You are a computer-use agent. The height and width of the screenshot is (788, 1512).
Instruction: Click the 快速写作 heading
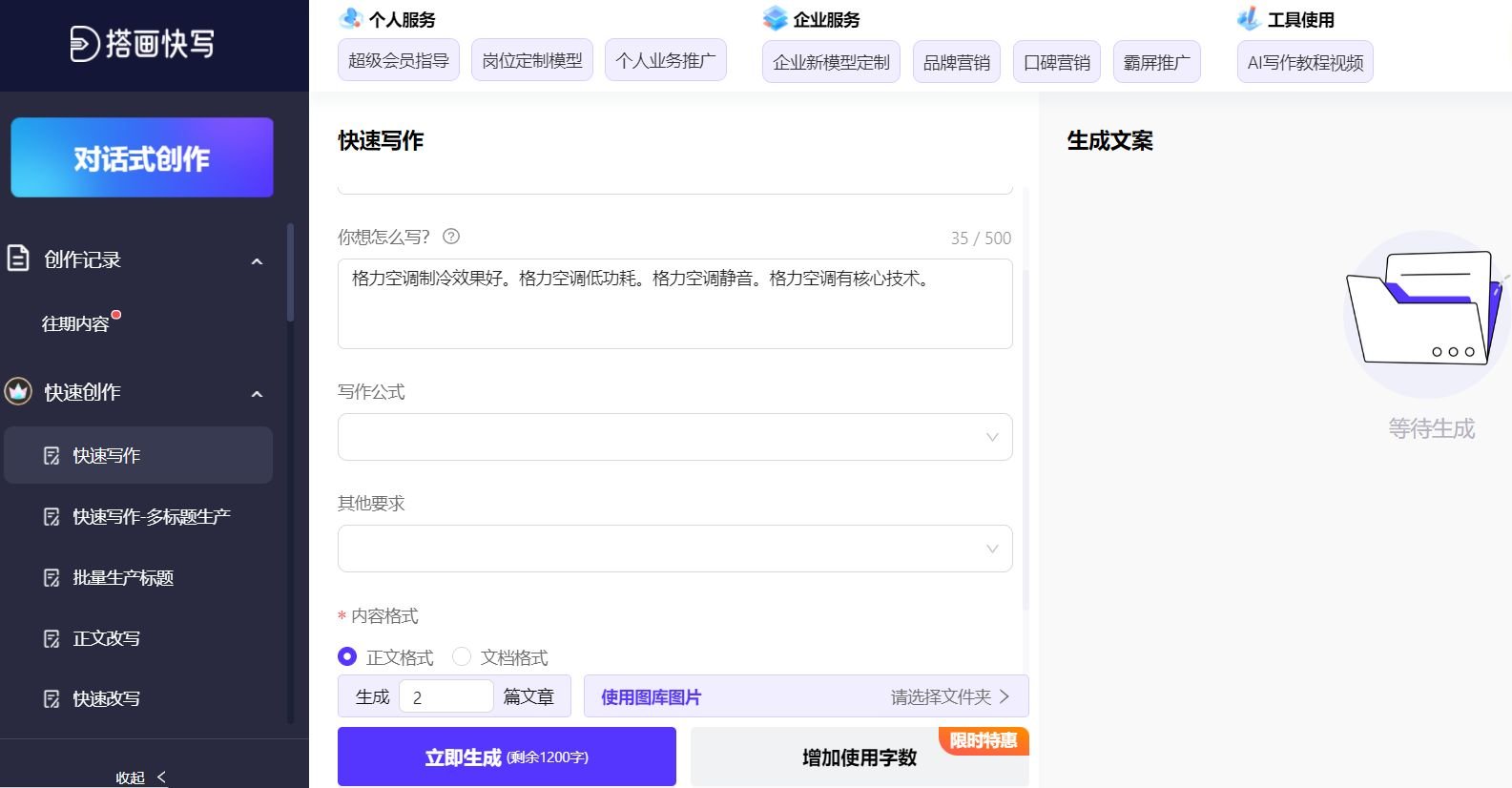point(381,140)
